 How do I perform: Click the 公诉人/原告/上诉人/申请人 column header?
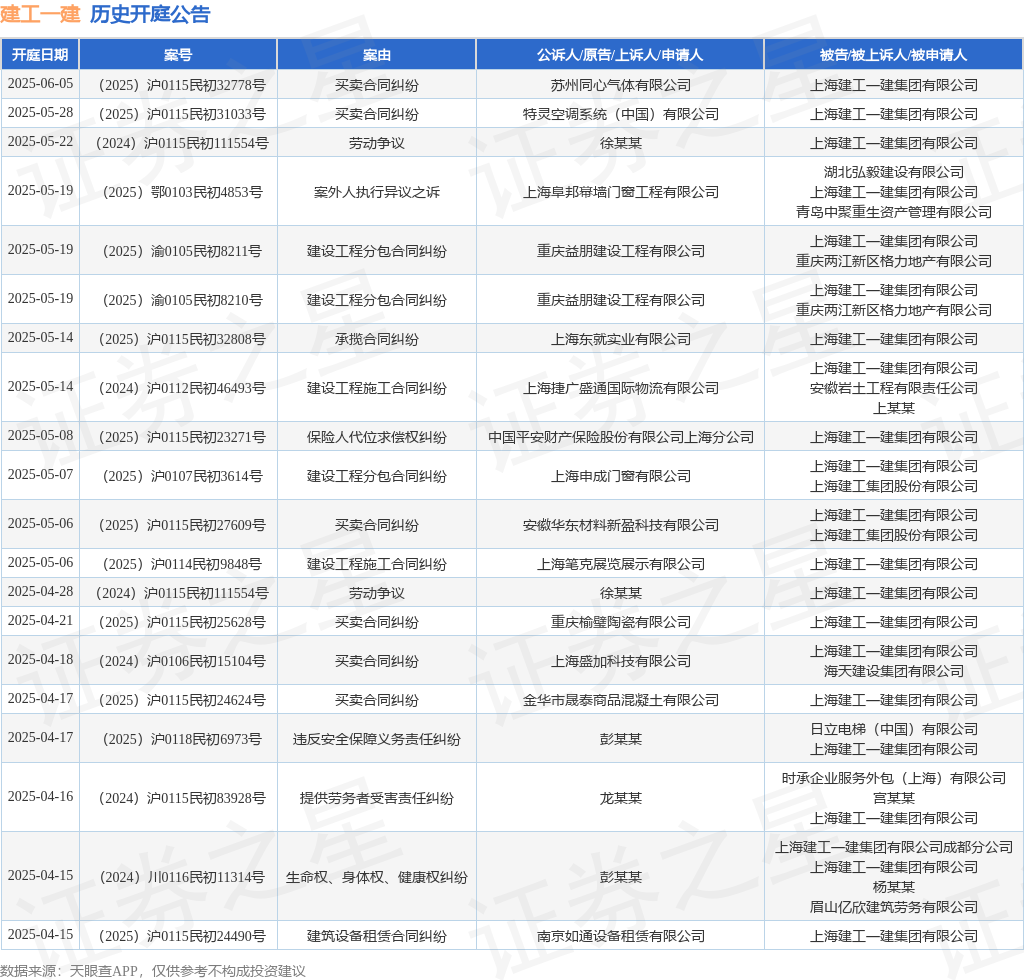click(x=620, y=55)
